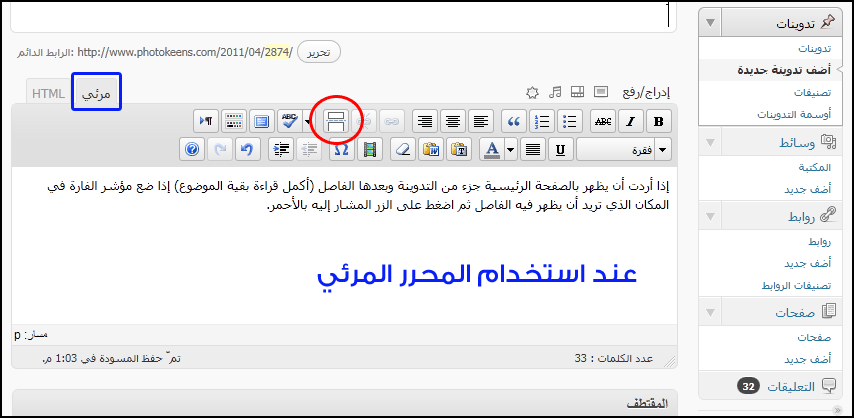Click the Bold formatting button
The image size is (854, 418).
(659, 121)
